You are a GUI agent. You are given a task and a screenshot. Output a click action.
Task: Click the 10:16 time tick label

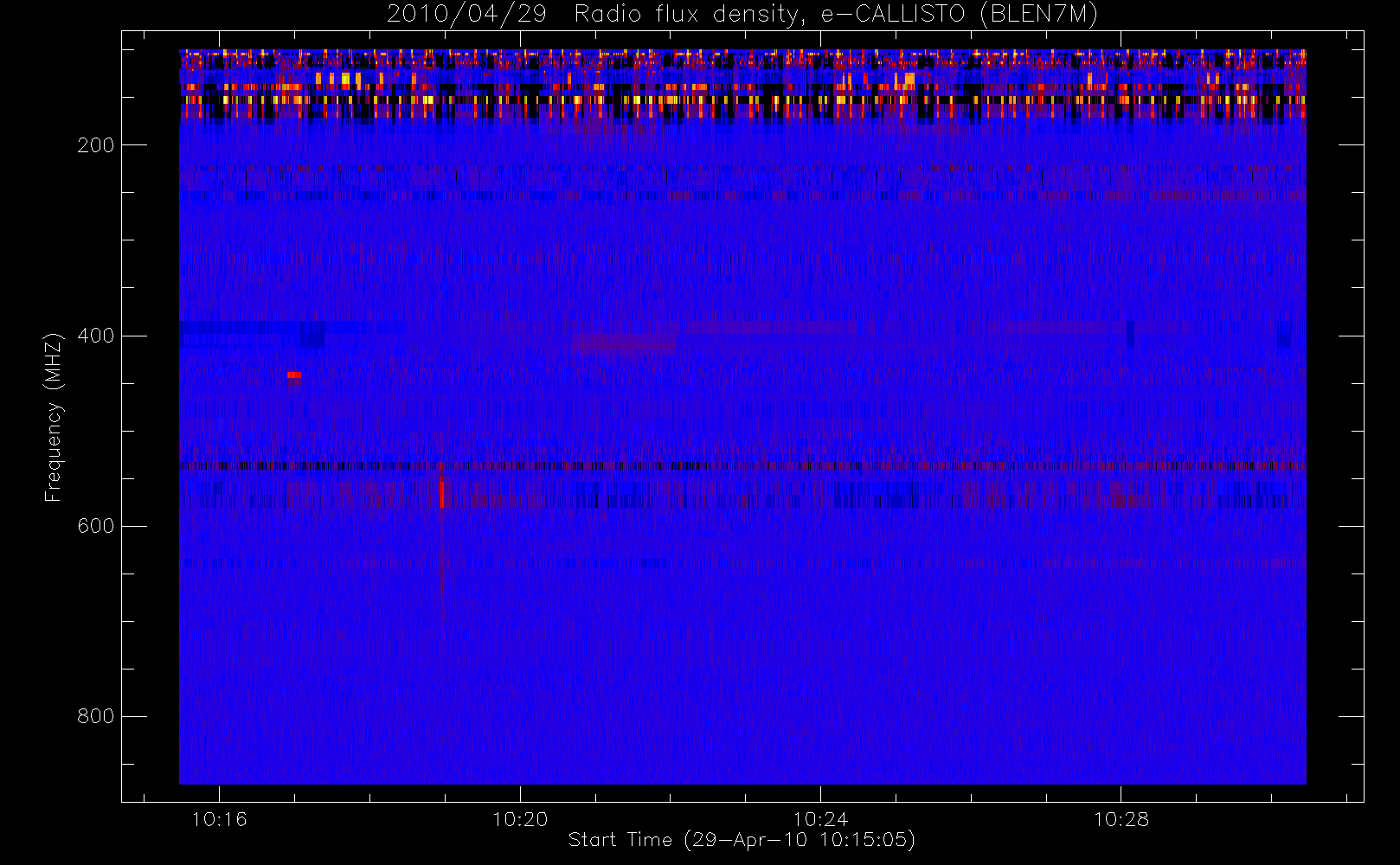pos(220,819)
